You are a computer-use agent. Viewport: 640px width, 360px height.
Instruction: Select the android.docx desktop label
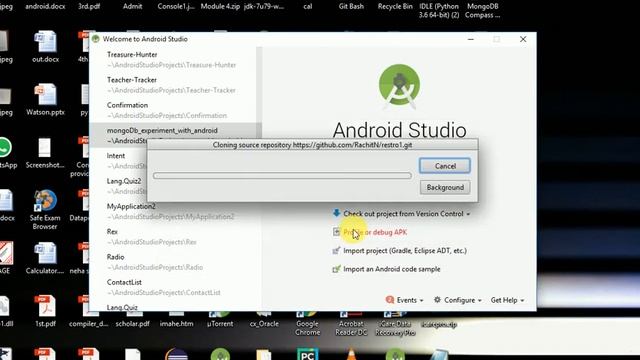click(45, 7)
